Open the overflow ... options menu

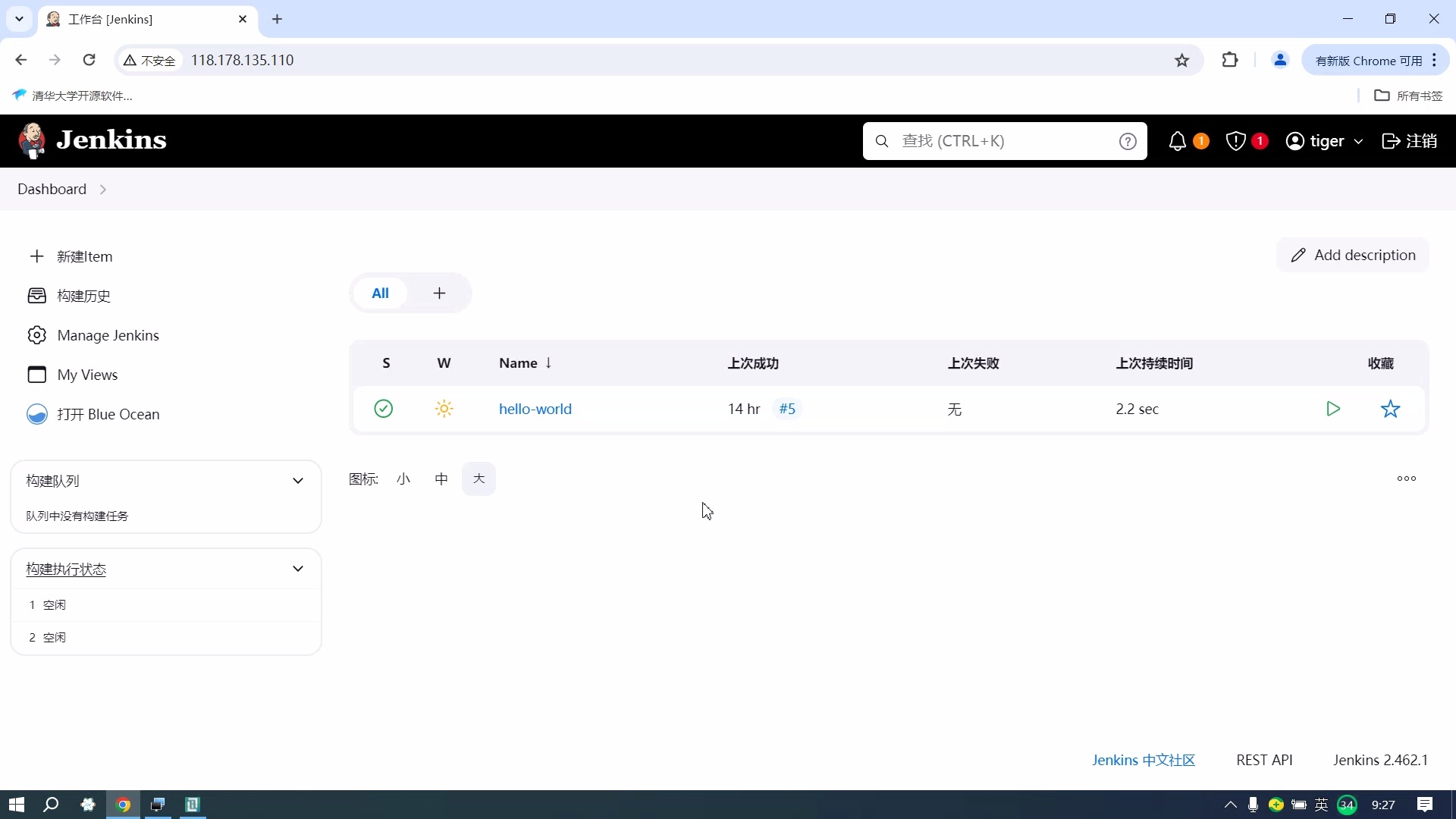point(1407,478)
